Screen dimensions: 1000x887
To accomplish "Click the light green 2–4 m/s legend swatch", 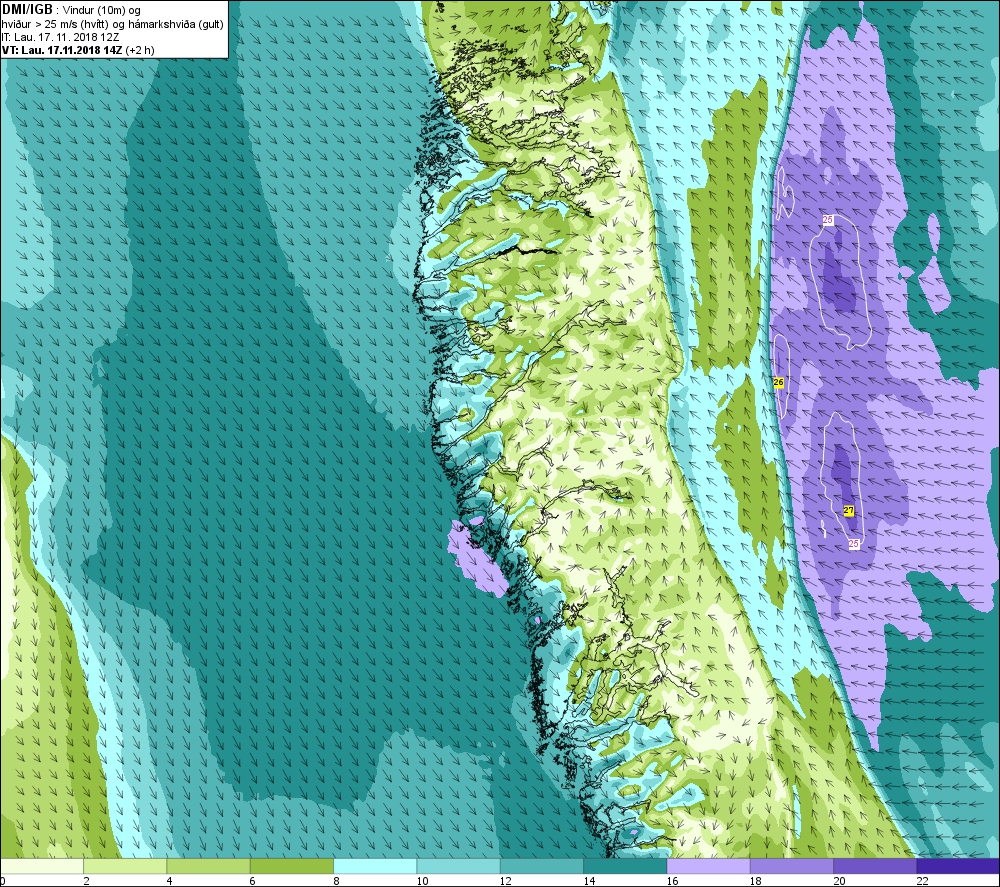I will point(125,866).
